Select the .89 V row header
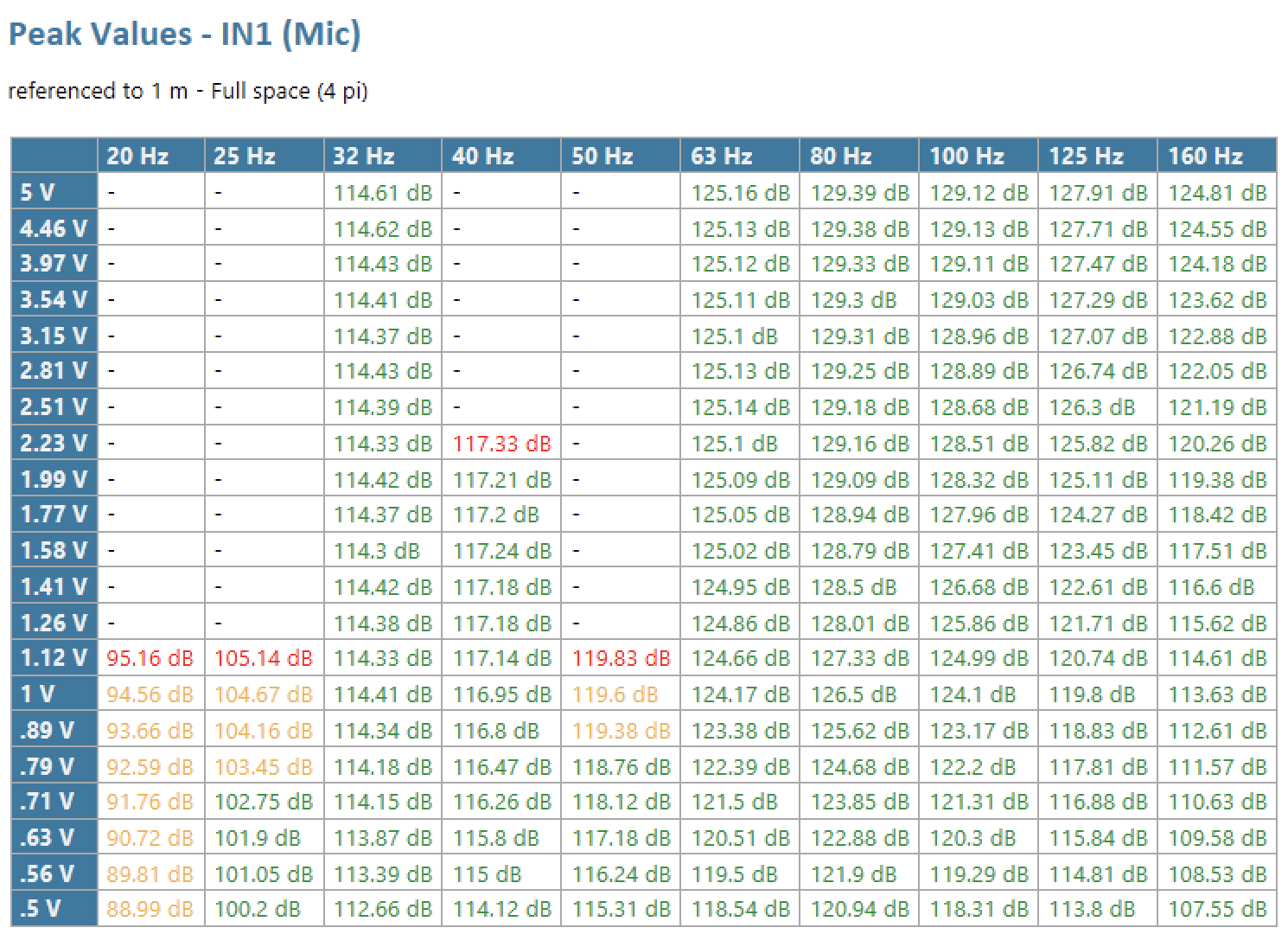Image resolution: width=1288 pixels, height=934 pixels. click(x=54, y=730)
